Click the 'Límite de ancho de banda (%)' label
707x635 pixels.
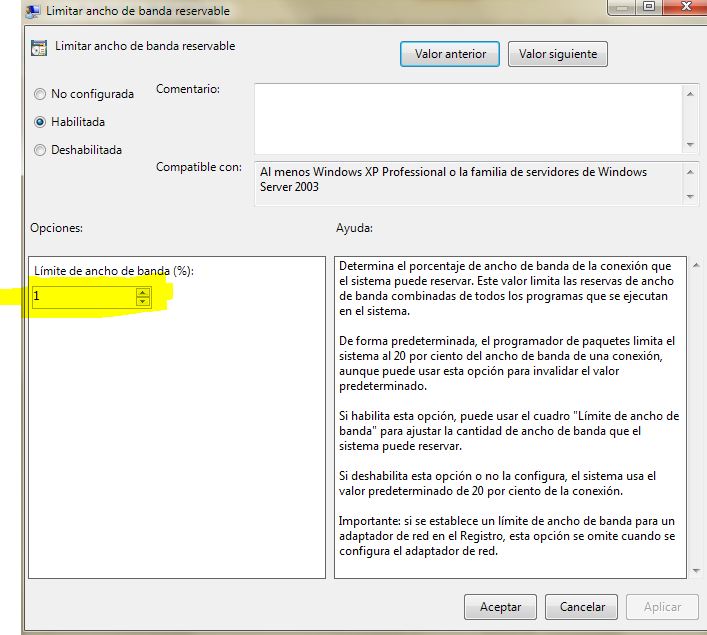[x=114, y=271]
